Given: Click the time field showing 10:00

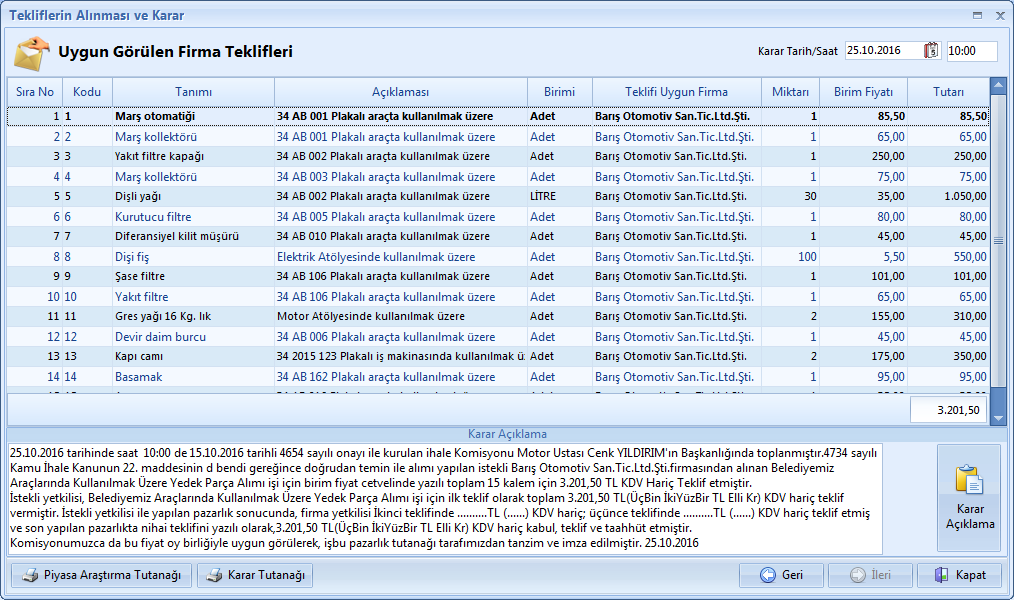Looking at the screenshot, I should [970, 51].
